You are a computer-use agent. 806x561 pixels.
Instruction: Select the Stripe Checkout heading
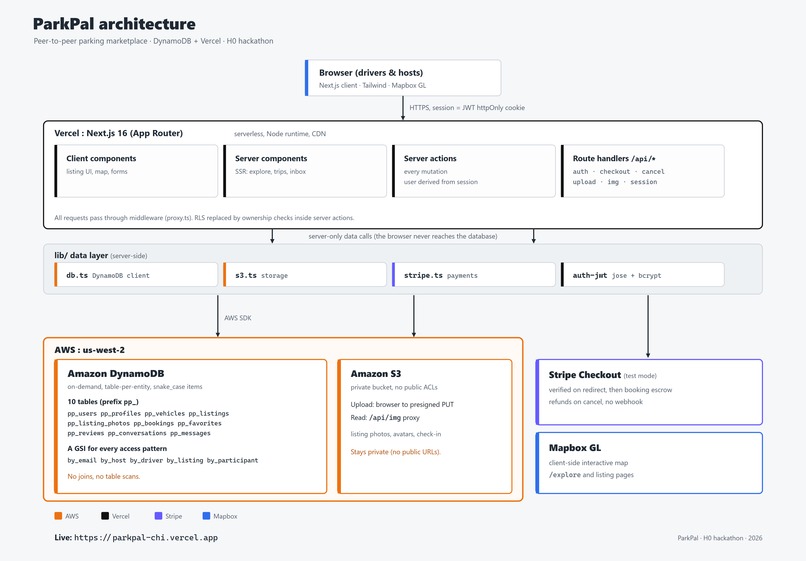tap(584, 375)
